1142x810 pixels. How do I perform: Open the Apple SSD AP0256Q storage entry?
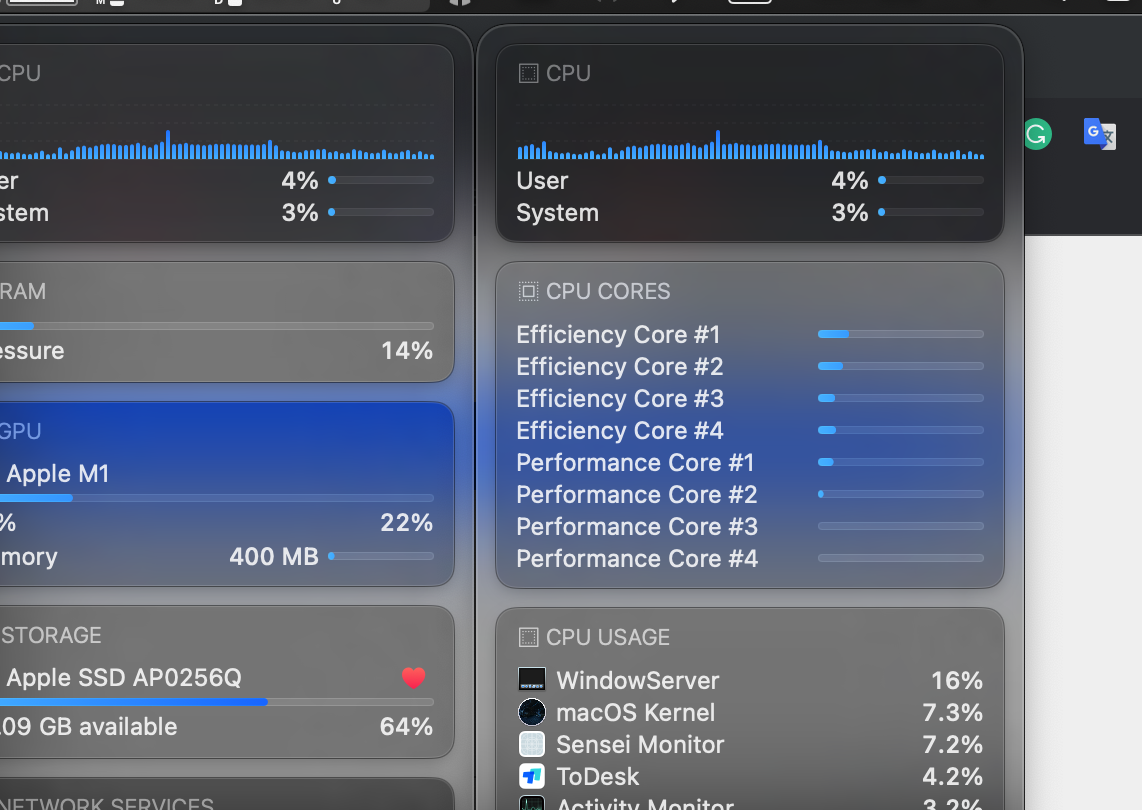tap(124, 678)
